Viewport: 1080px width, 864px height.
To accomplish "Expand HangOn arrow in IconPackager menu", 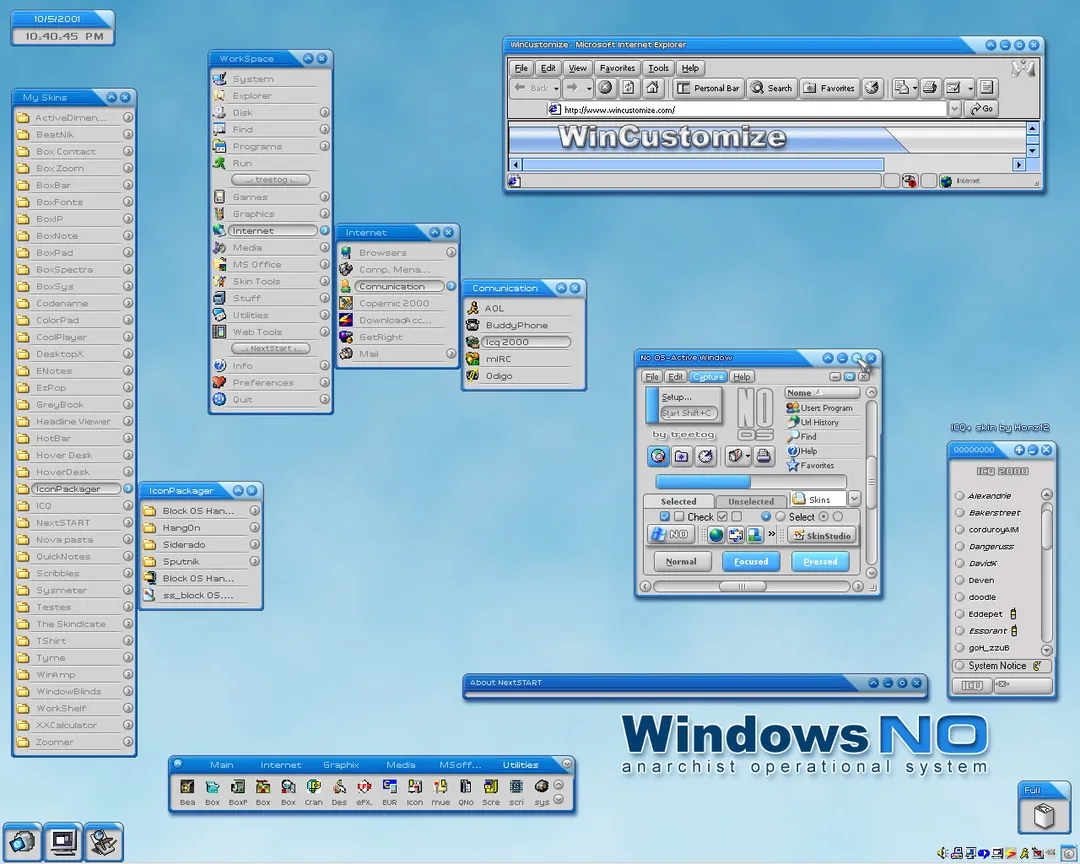I will click(x=254, y=528).
